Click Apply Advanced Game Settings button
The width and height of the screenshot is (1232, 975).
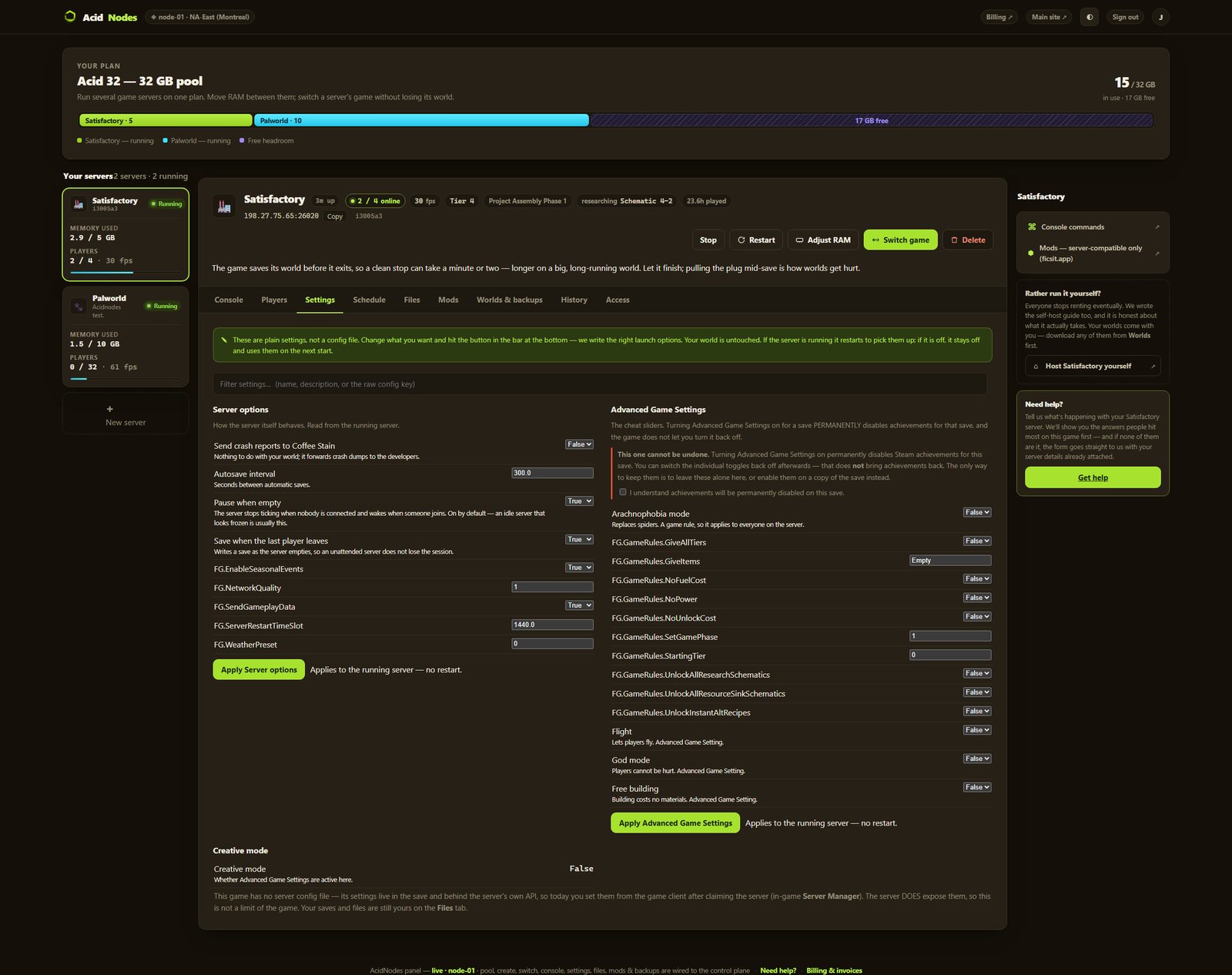point(675,823)
